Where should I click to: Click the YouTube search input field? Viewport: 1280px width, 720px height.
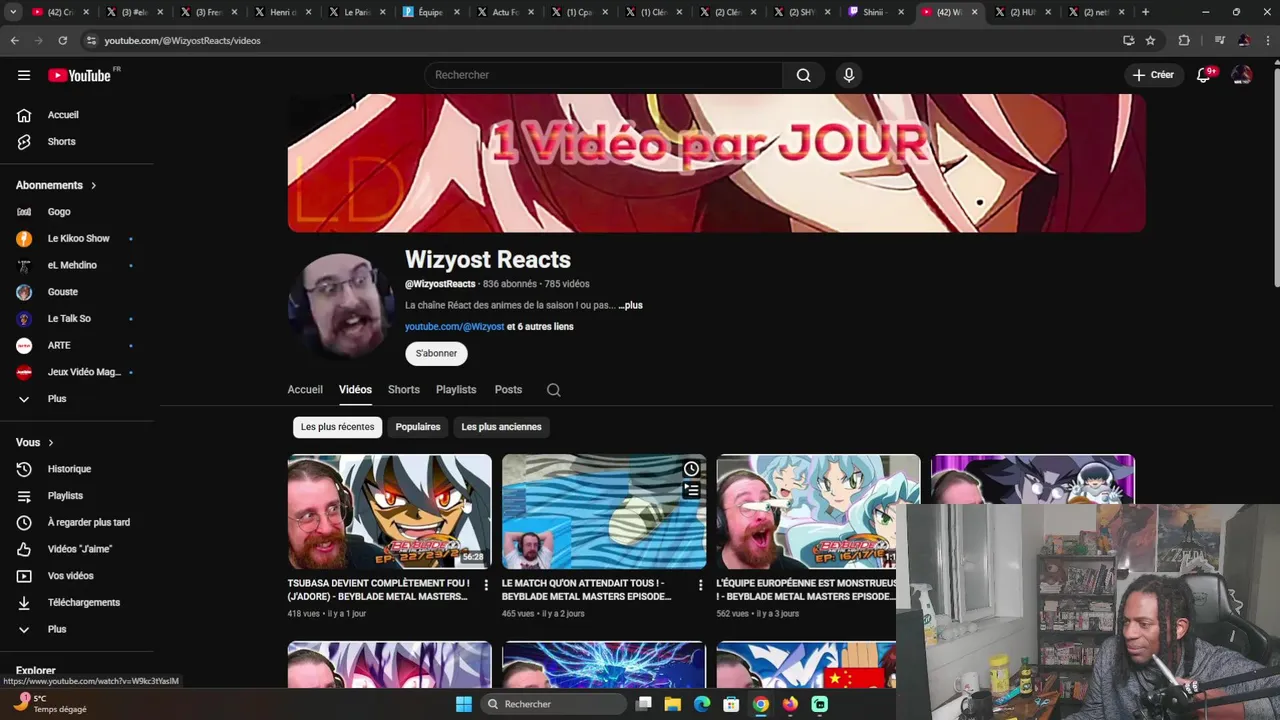pyautogui.click(x=603, y=75)
